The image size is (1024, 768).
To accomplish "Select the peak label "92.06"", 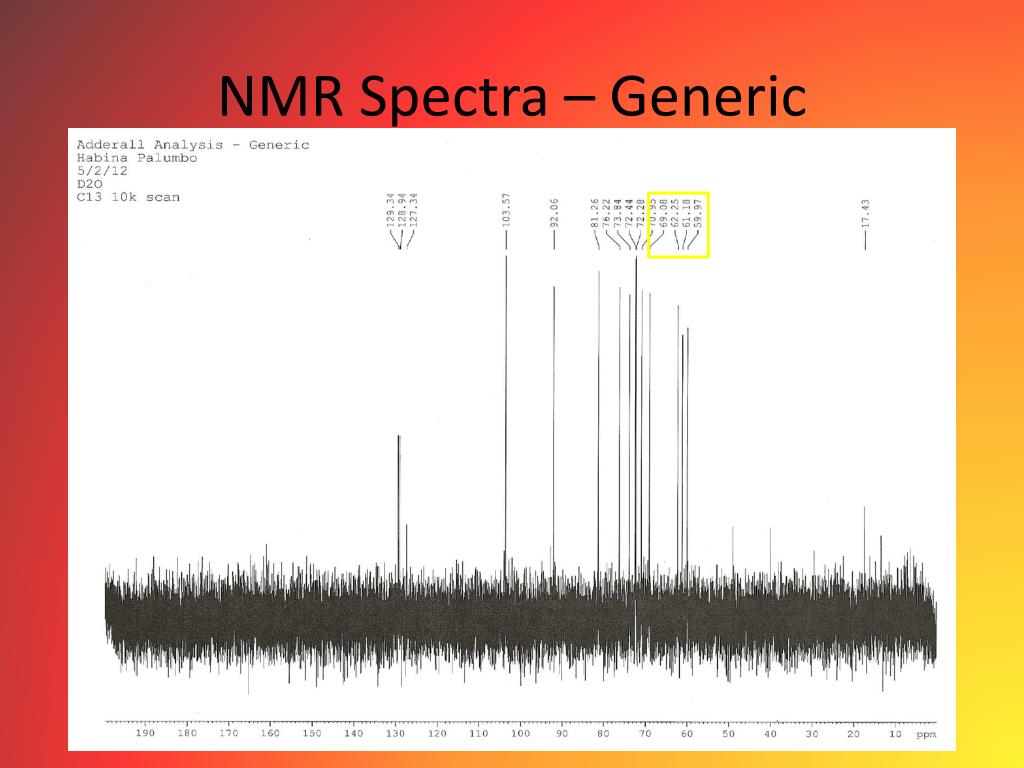I will click(x=554, y=213).
